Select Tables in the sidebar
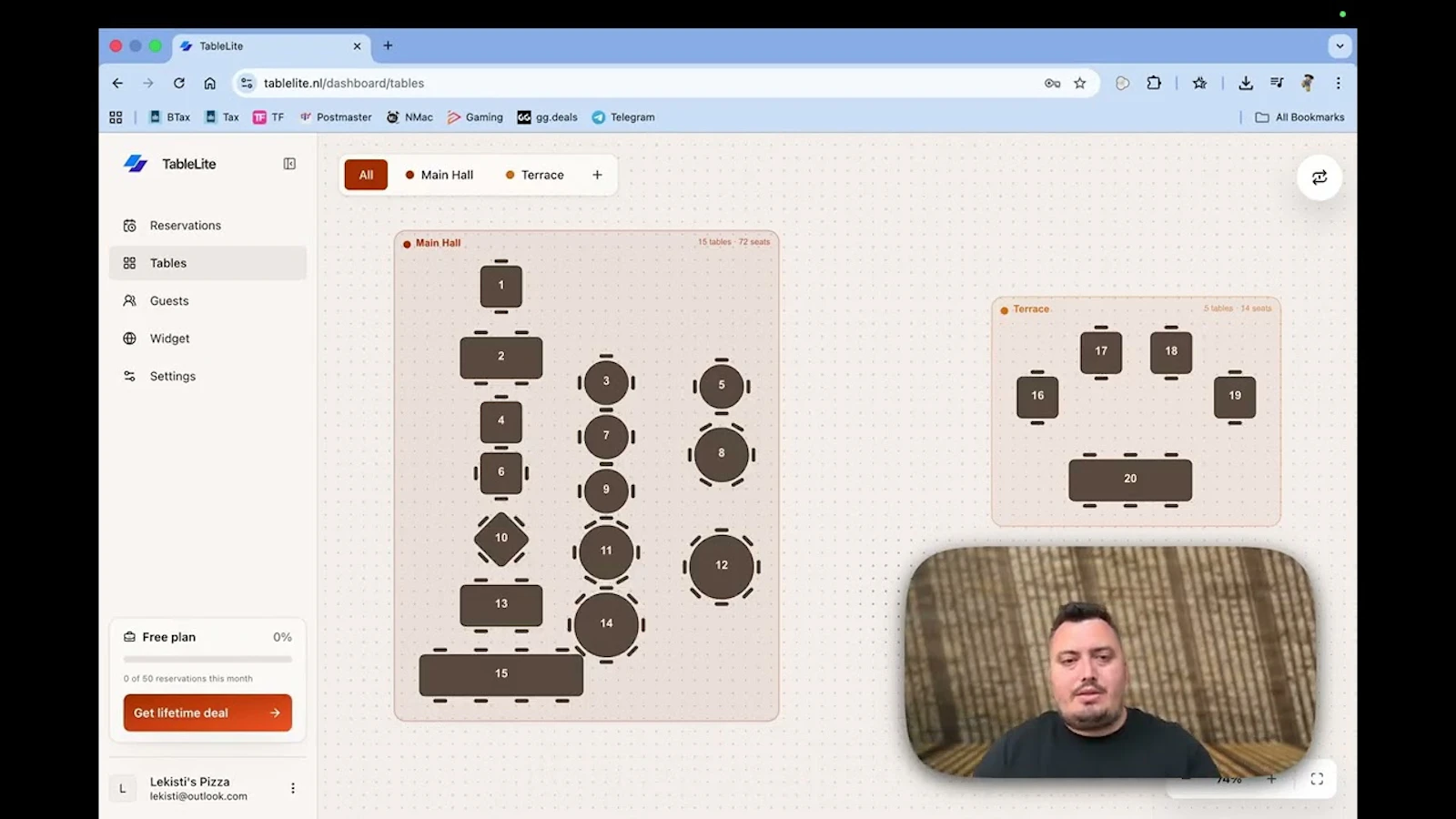 [207, 263]
